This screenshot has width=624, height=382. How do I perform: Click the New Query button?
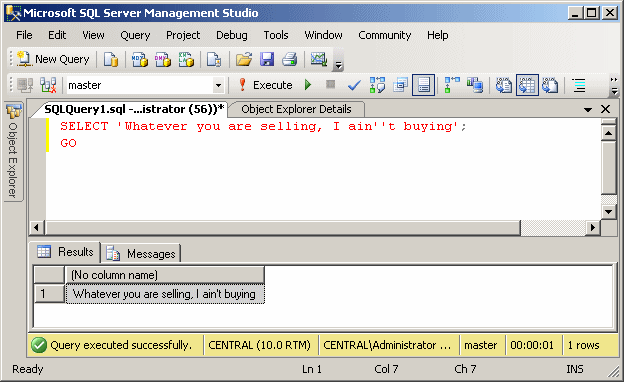pos(54,59)
